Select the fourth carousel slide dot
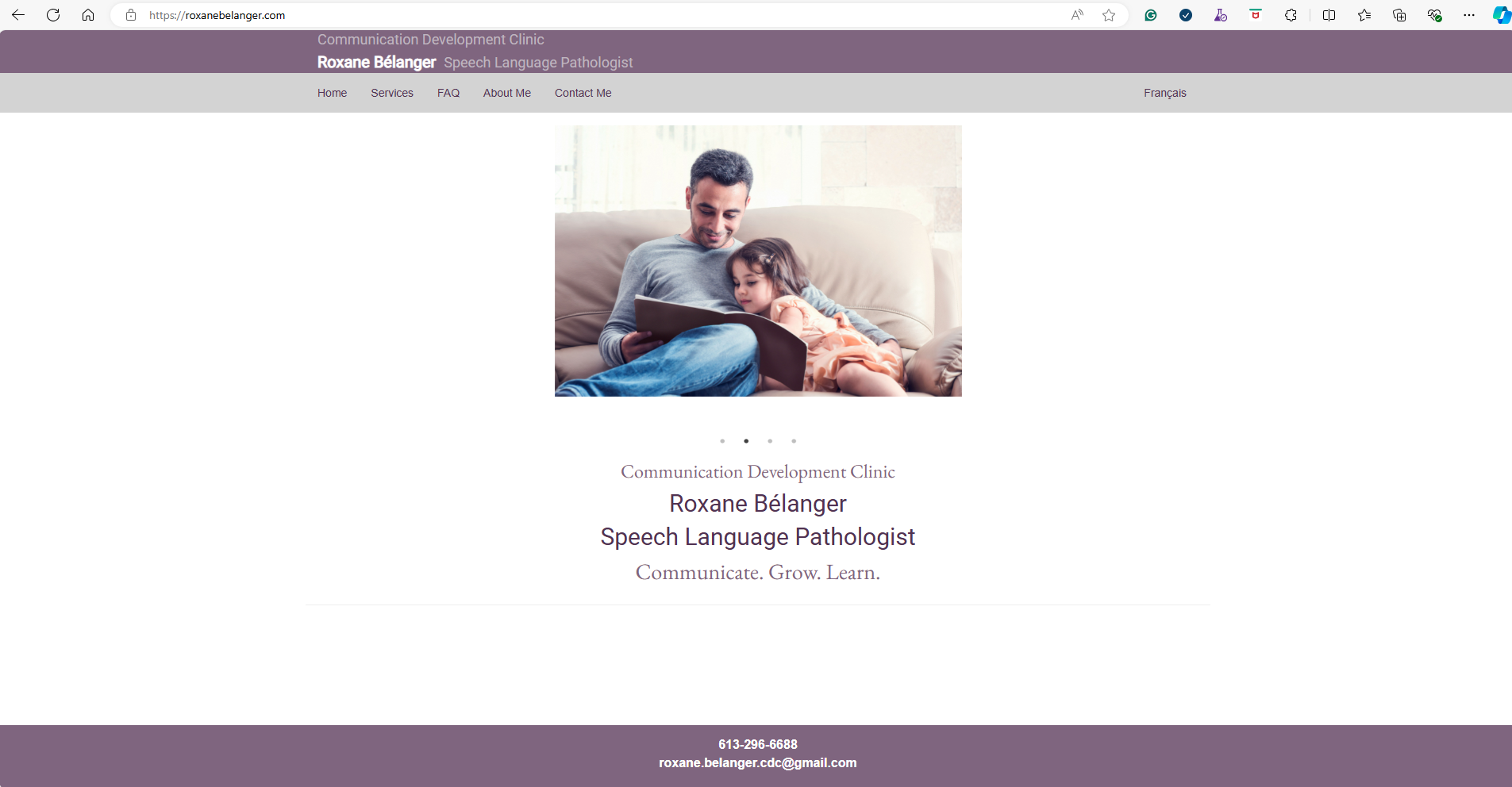The image size is (1512, 787). pos(794,441)
